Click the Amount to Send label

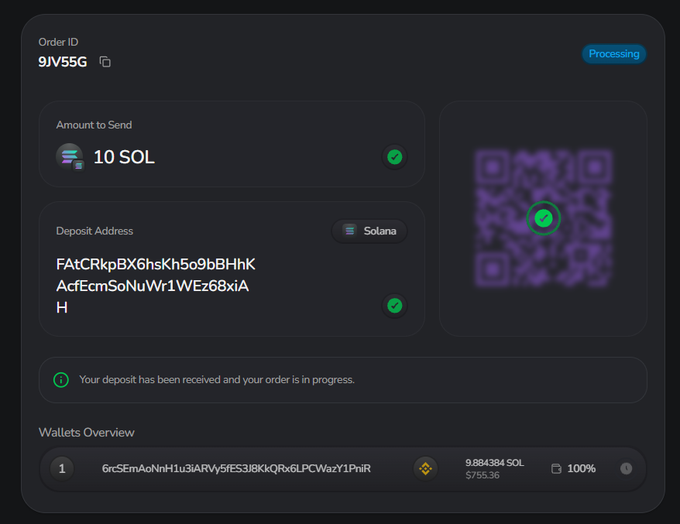click(x=94, y=125)
